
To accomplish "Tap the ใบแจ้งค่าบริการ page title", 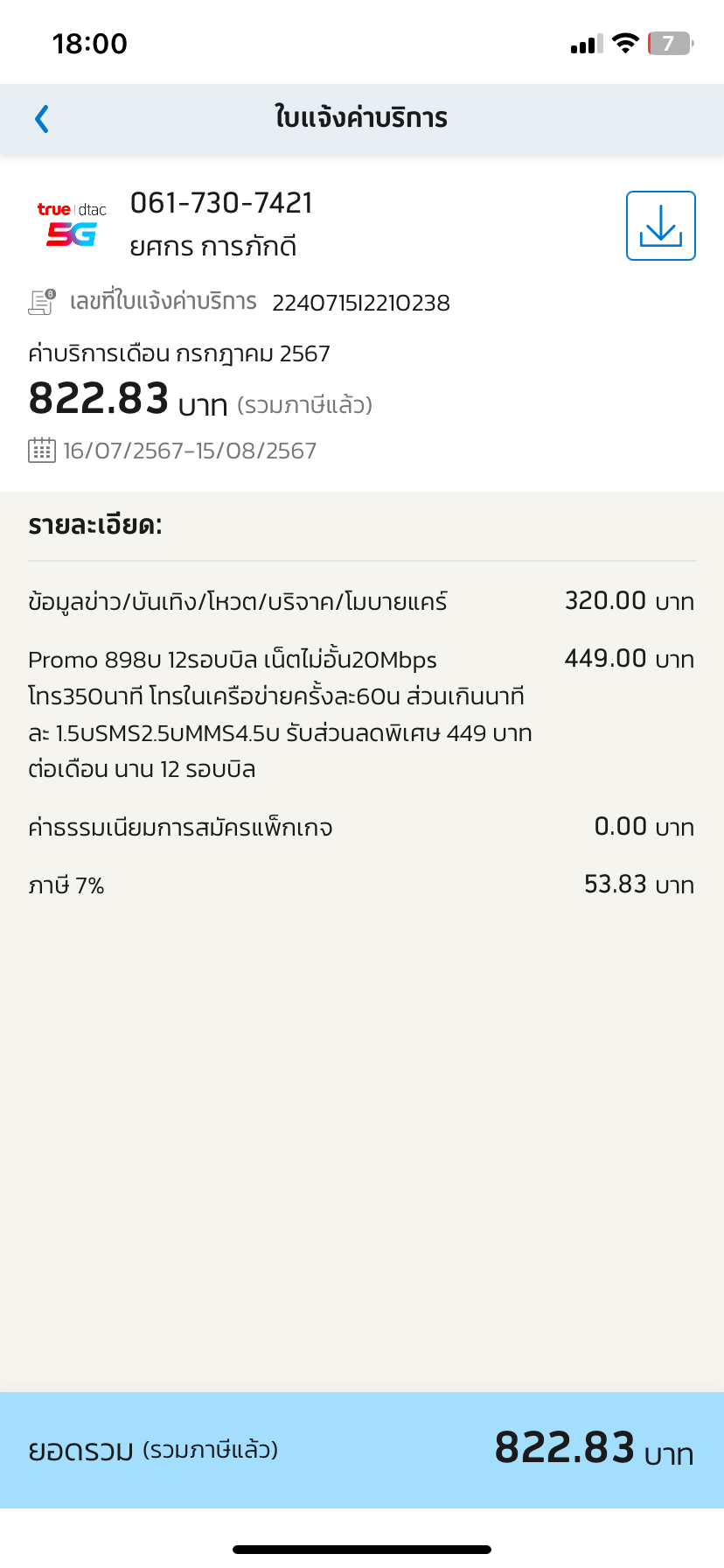I will click(361, 118).
